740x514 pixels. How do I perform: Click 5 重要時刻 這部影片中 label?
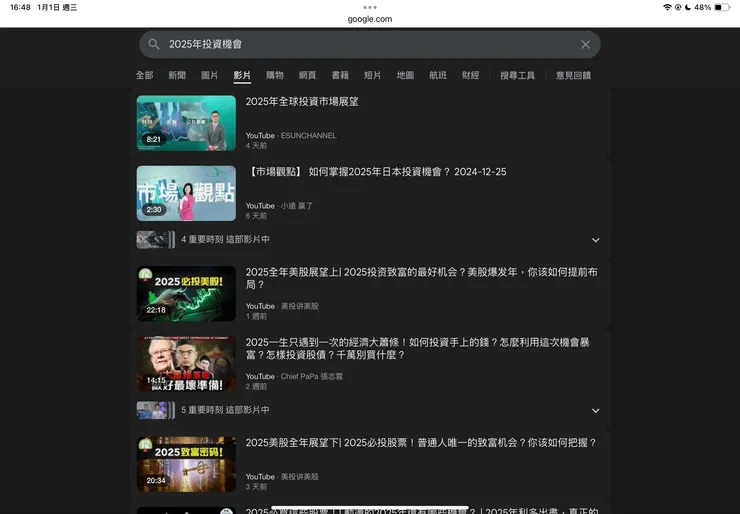coord(226,410)
